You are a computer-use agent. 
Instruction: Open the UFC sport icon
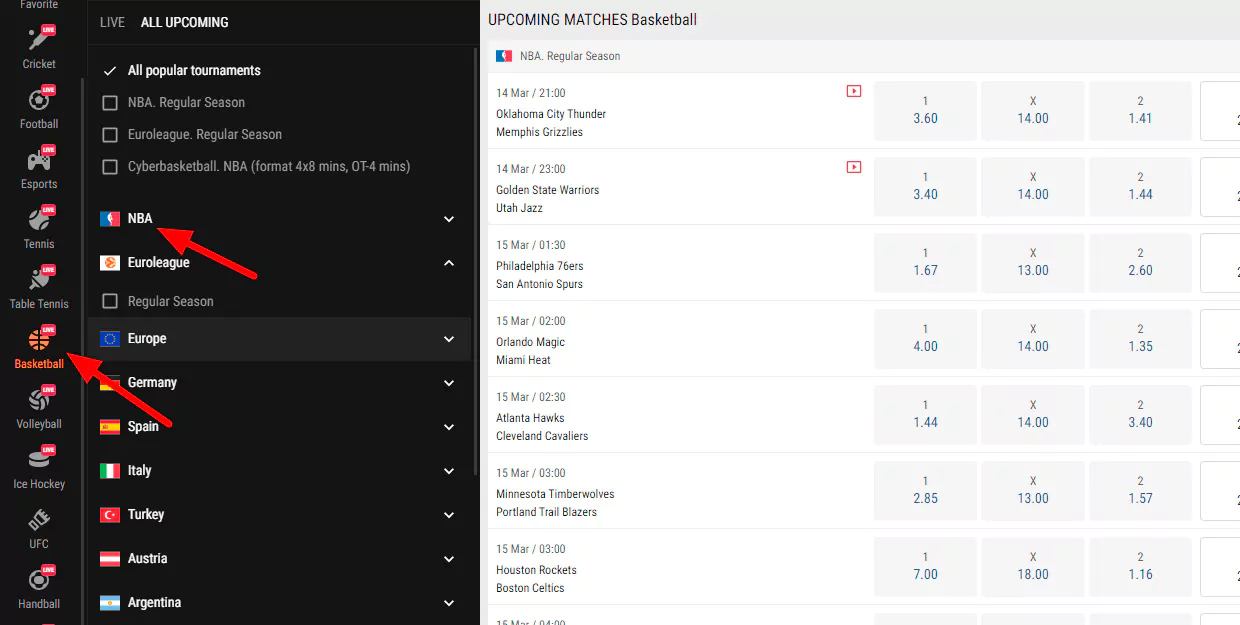point(39,523)
